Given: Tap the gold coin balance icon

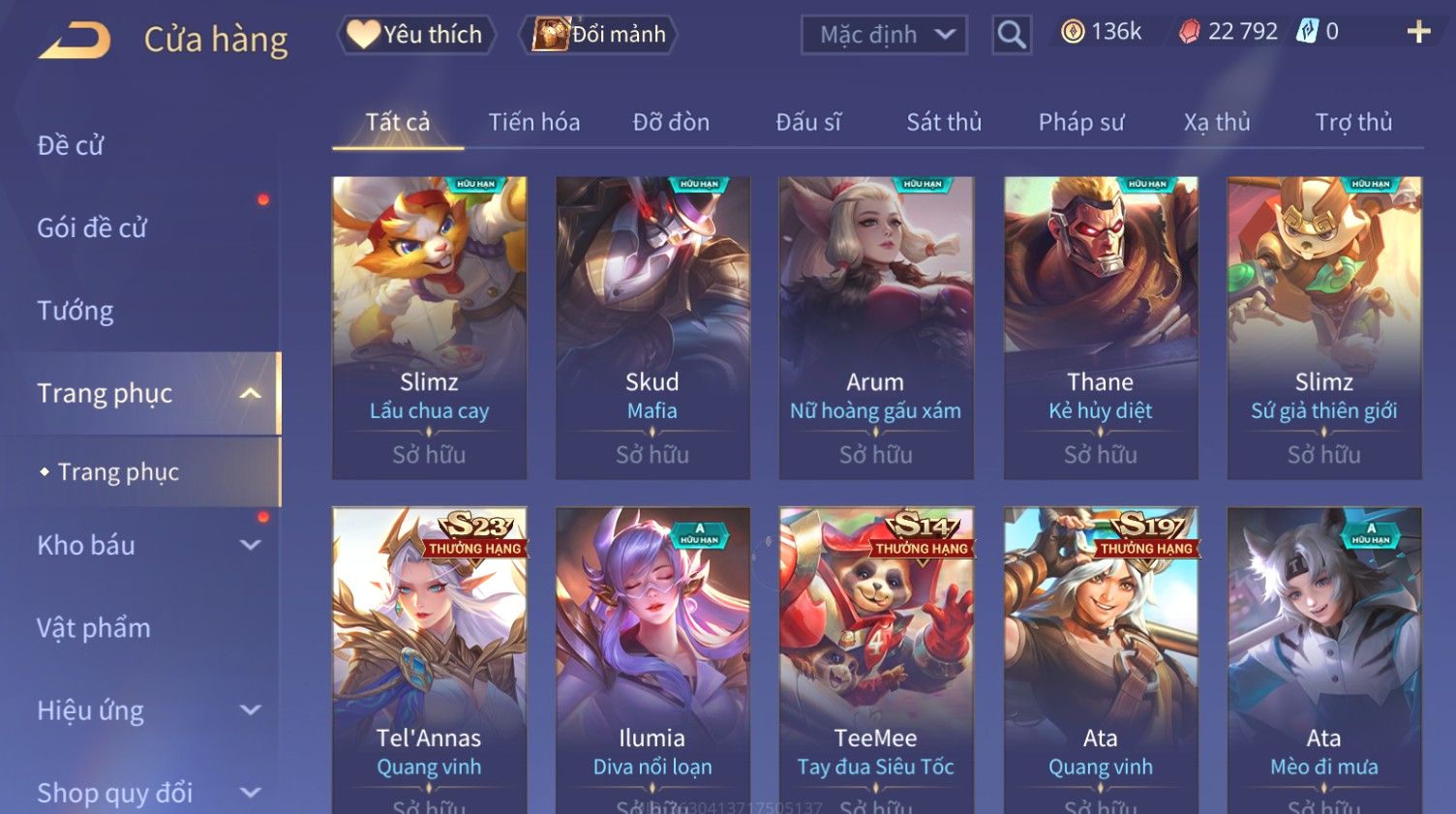Looking at the screenshot, I should (x=1073, y=32).
